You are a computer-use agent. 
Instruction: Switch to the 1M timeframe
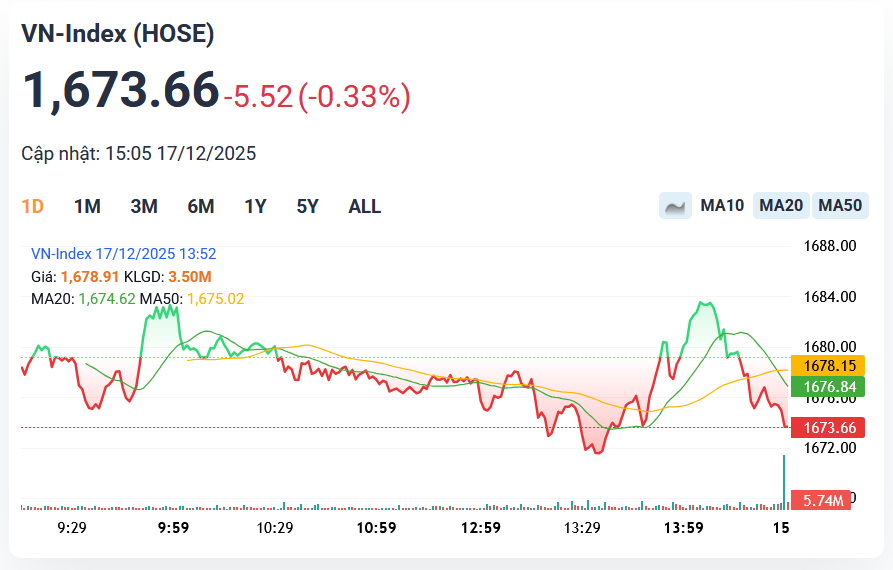87,207
